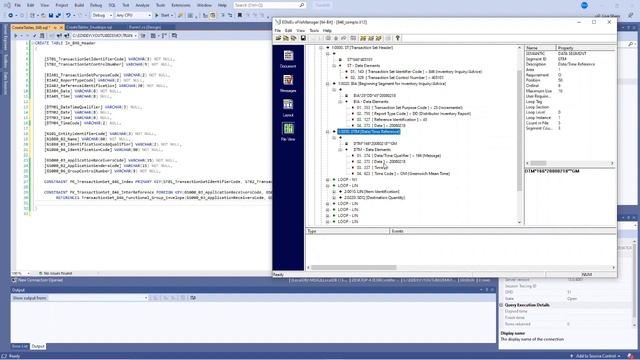This screenshot has width=640, height=360.
Task: Click the Maximum Use property row
Action: 570,91
